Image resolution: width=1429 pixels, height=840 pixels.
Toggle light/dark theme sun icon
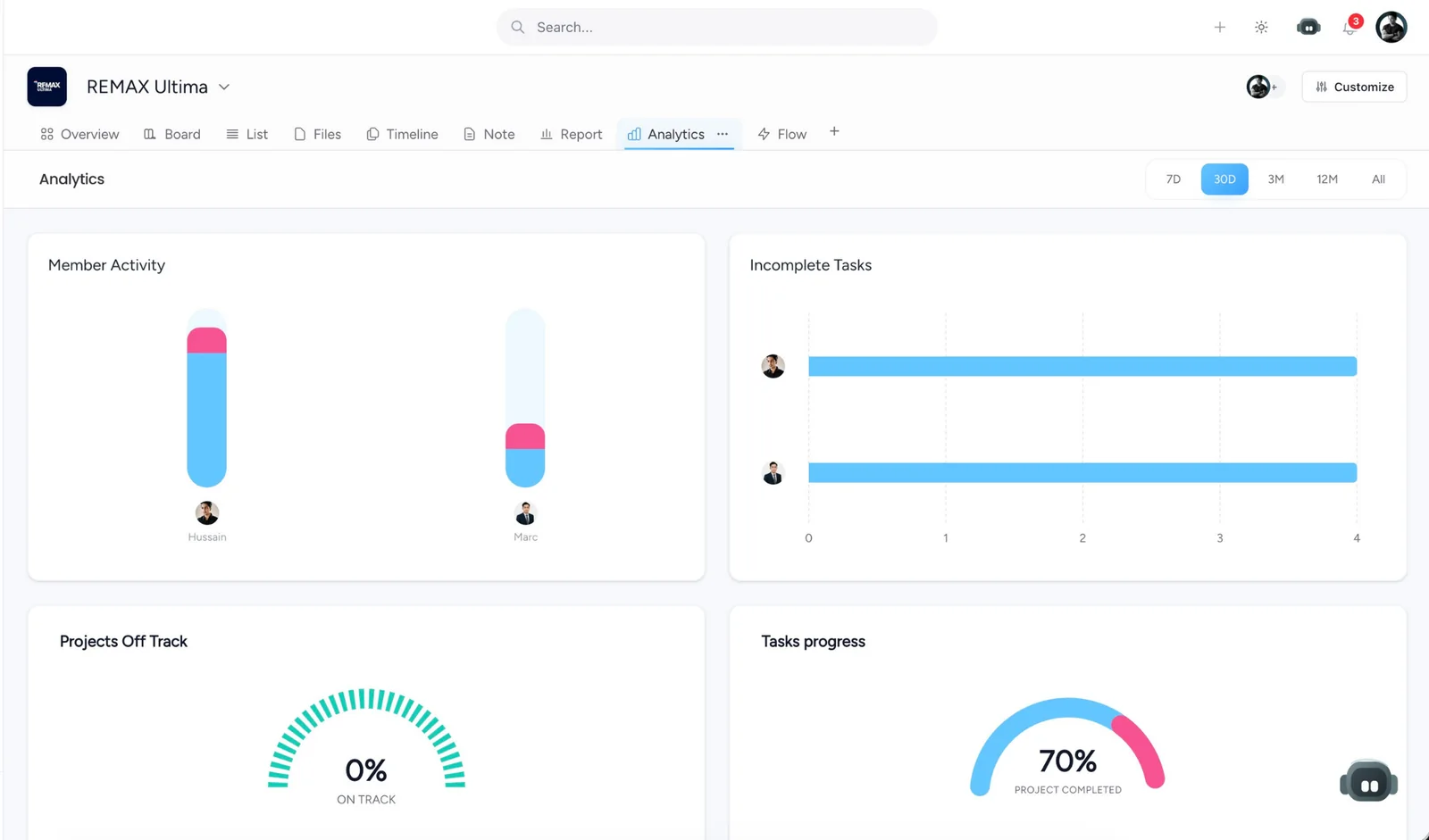click(1261, 28)
